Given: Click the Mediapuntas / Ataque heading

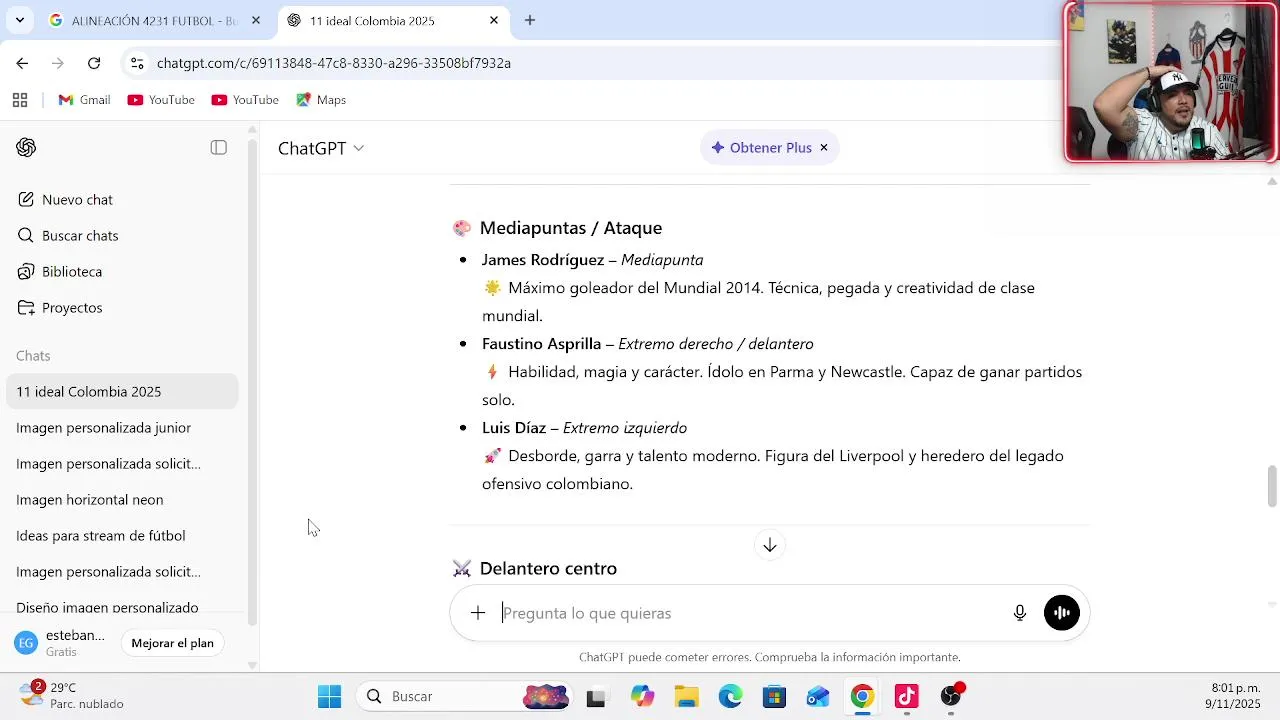Looking at the screenshot, I should (571, 228).
